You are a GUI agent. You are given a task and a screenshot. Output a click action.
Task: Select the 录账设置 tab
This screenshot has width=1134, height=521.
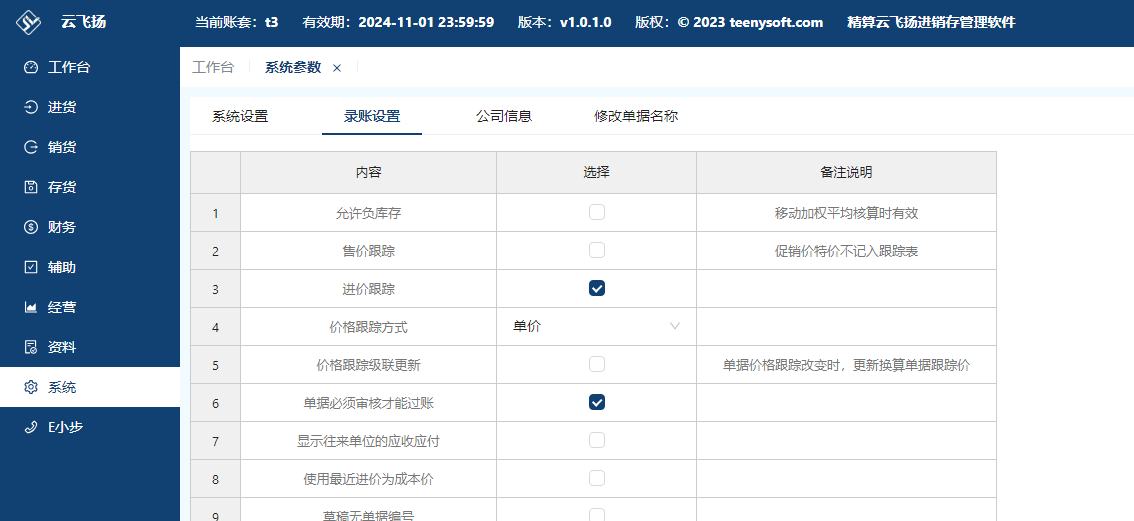(x=372, y=116)
